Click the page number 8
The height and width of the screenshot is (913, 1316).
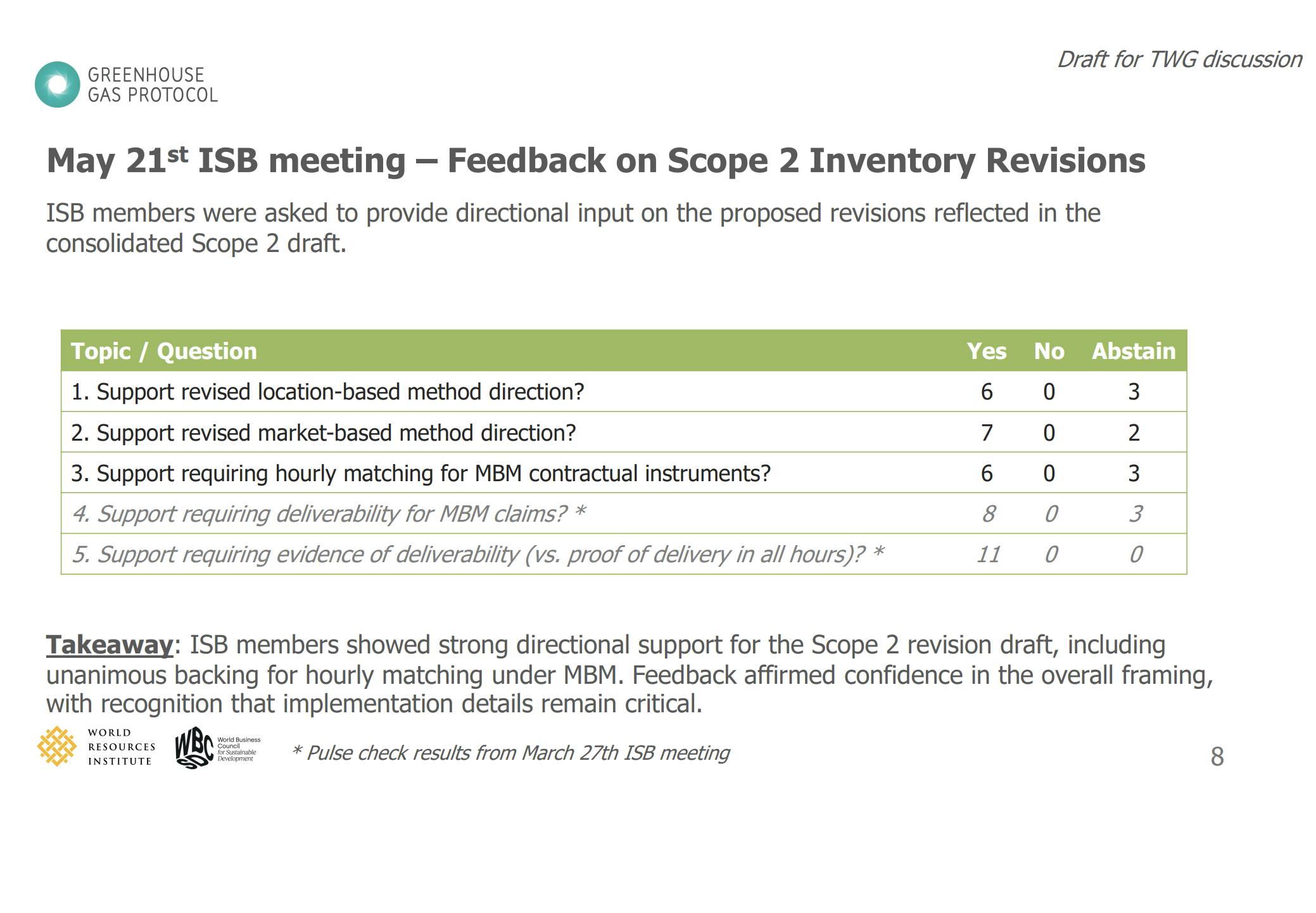click(1217, 757)
